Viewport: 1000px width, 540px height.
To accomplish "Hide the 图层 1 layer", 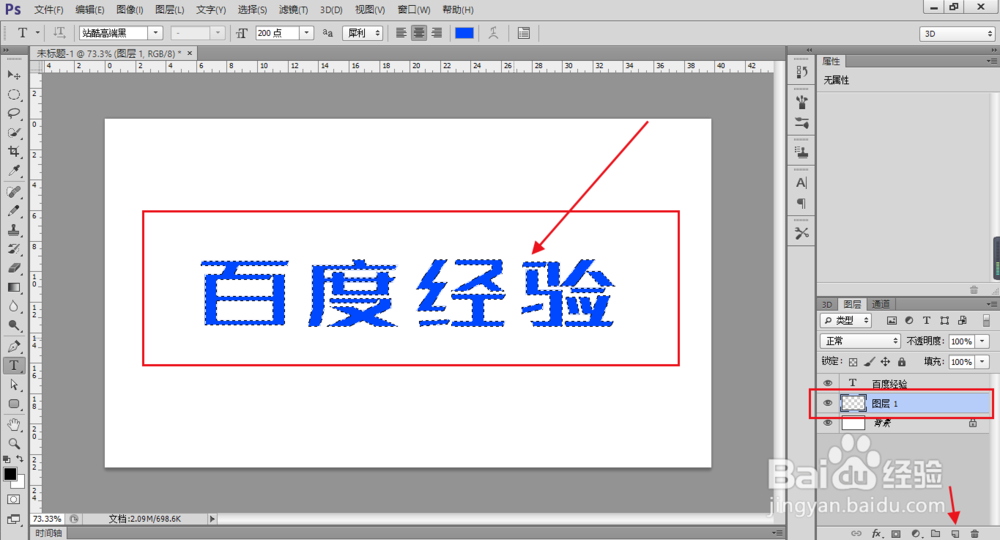I will pos(828,403).
